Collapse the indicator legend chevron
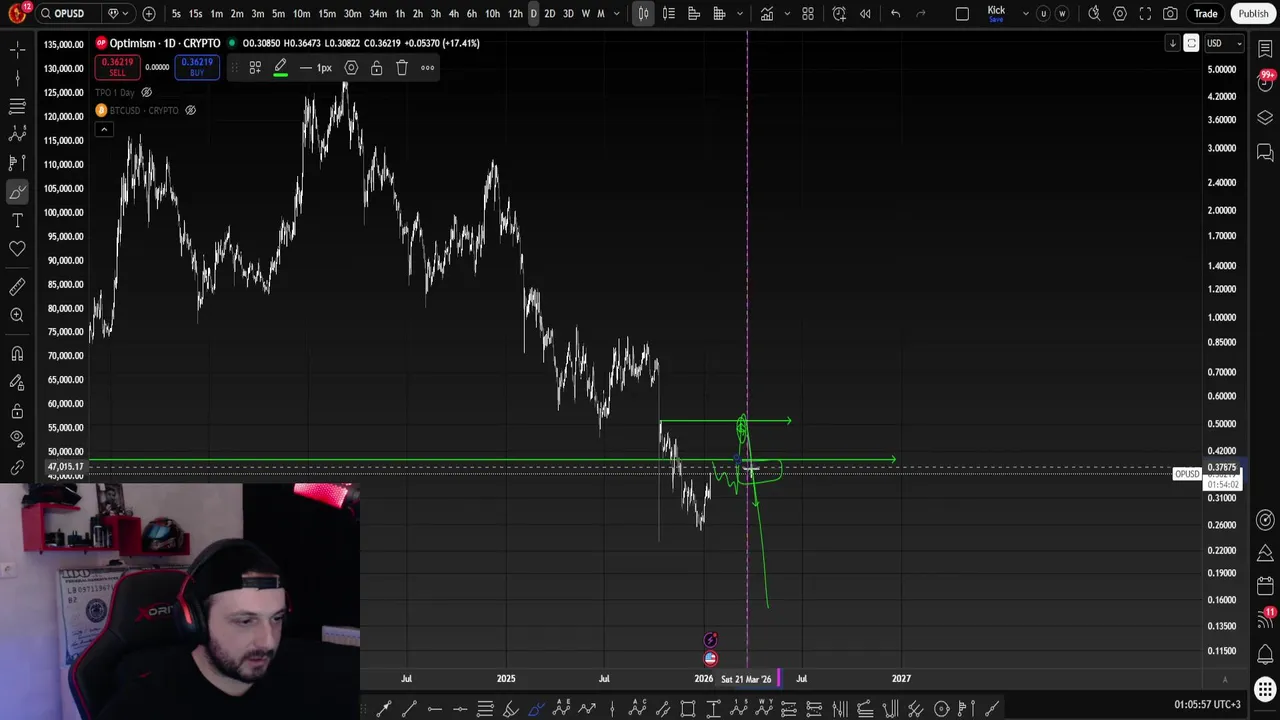Viewport: 1280px width, 720px height. (103, 129)
